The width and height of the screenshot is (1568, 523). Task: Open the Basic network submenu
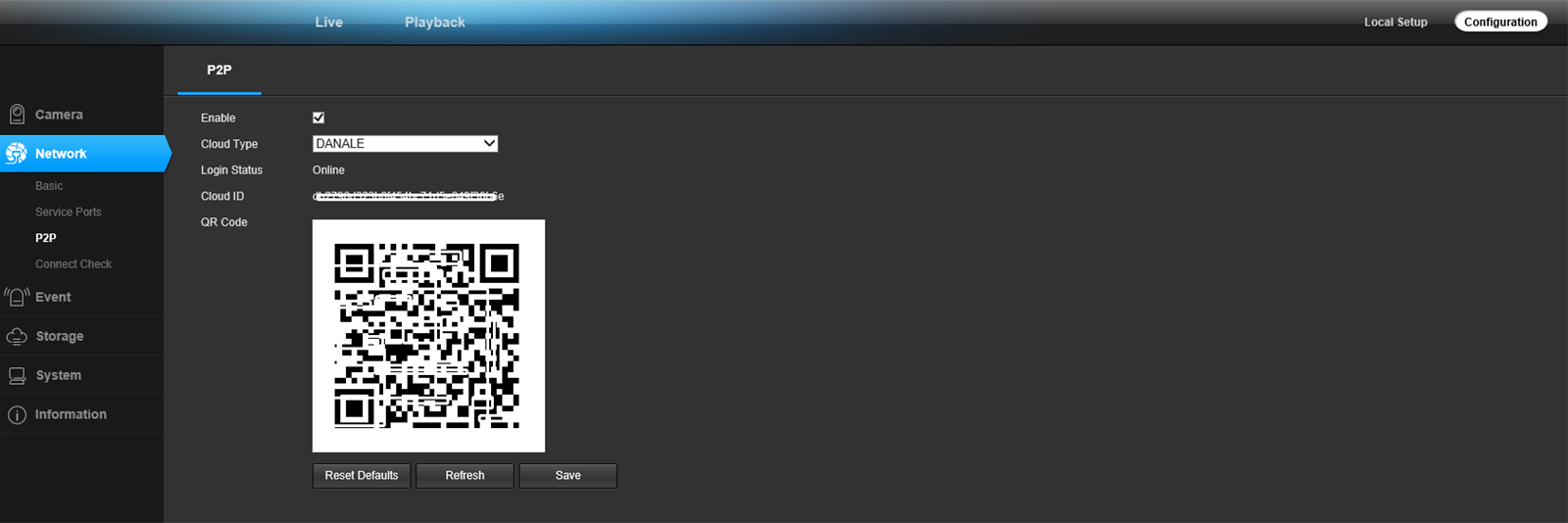[x=49, y=186]
